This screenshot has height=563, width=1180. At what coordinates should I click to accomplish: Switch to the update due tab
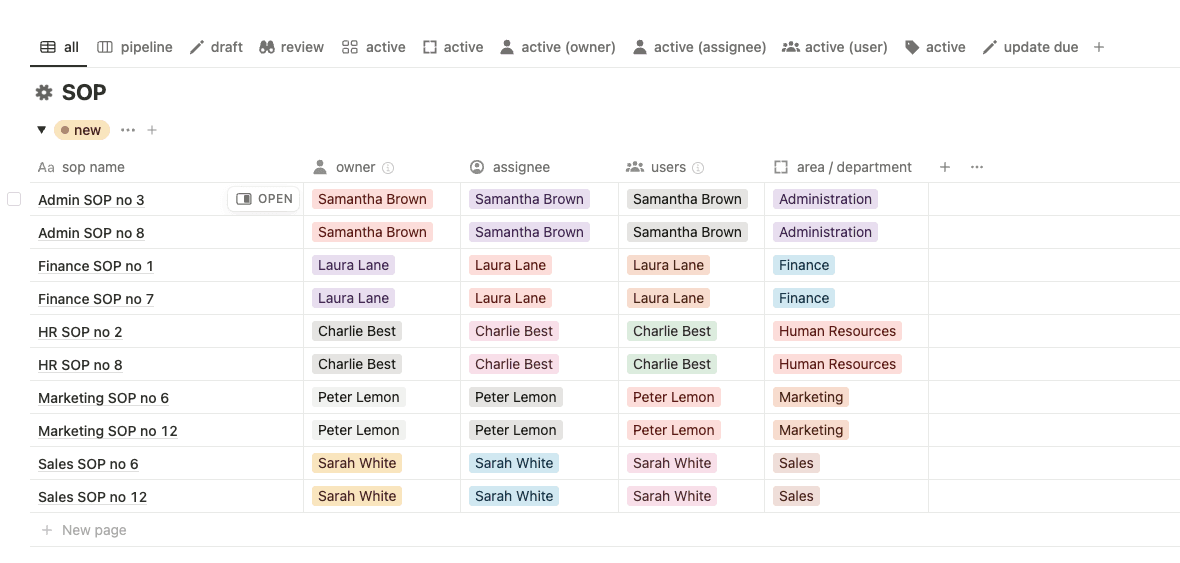(x=1030, y=47)
